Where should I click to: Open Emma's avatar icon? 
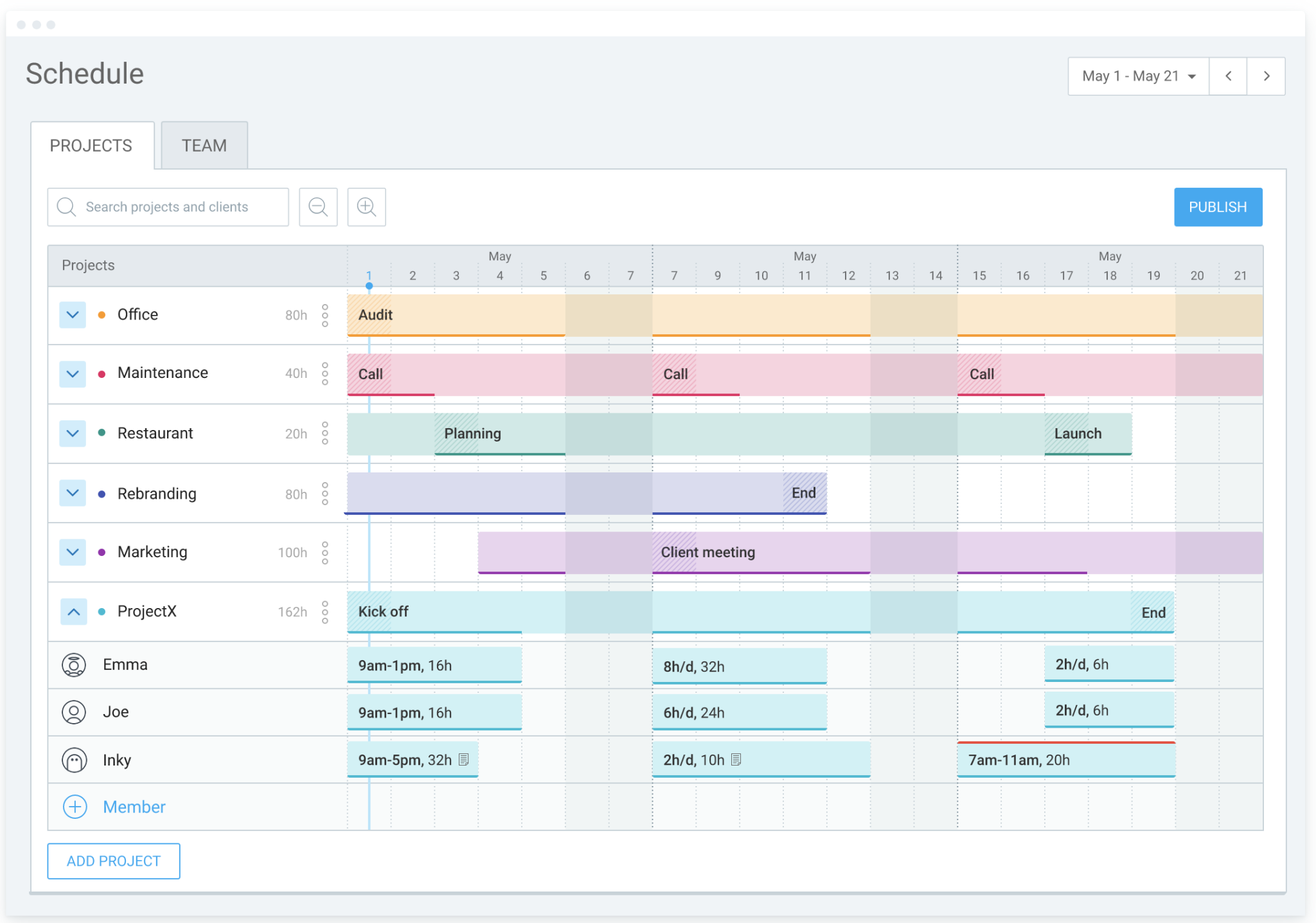(x=73, y=665)
